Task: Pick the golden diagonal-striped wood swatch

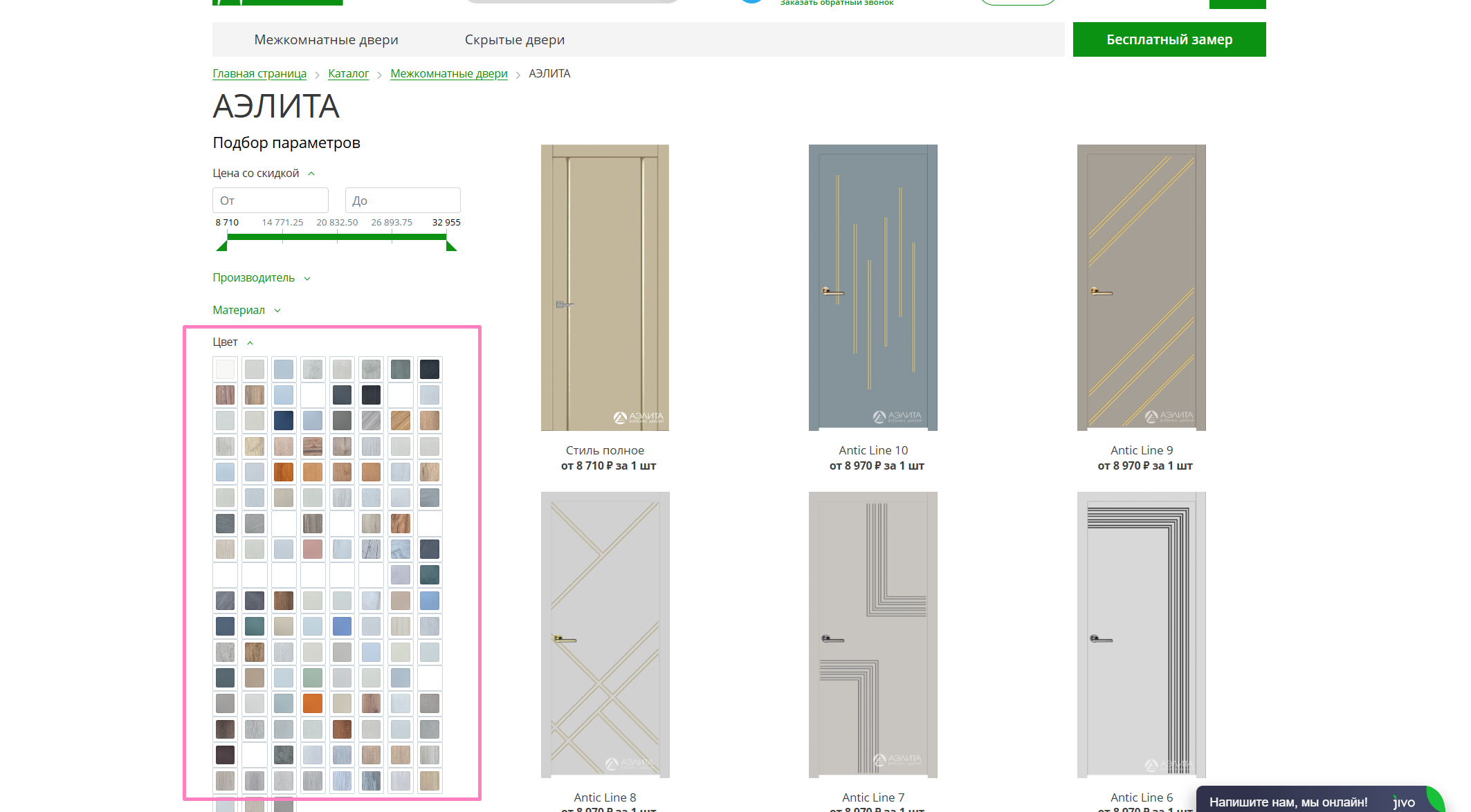Action: click(x=400, y=421)
